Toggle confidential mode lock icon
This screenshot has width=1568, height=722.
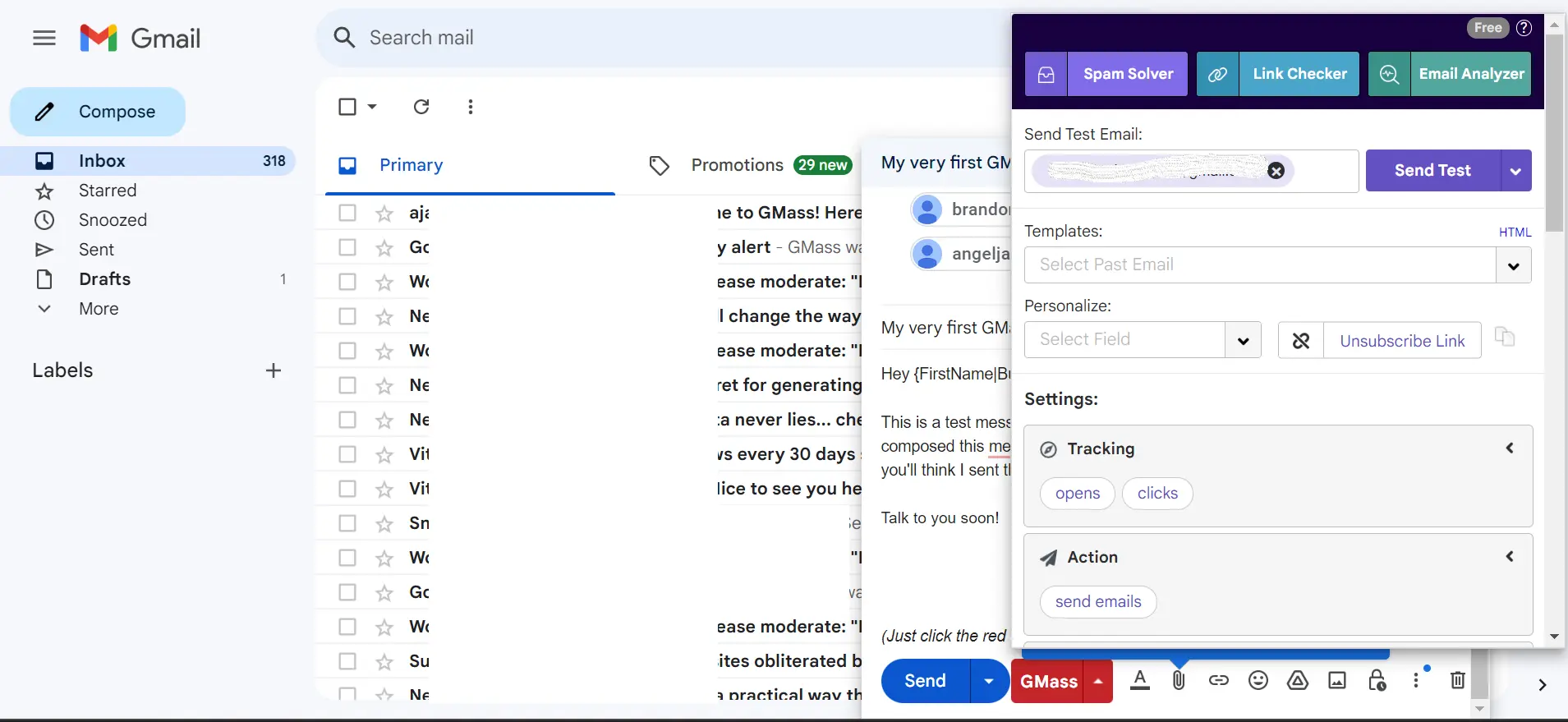[1377, 680]
